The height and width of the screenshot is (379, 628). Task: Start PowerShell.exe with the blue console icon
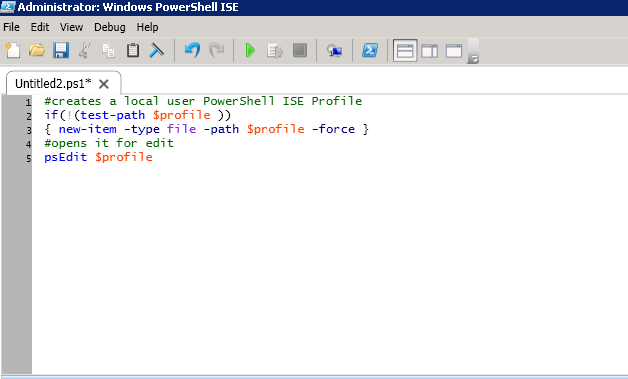370,50
